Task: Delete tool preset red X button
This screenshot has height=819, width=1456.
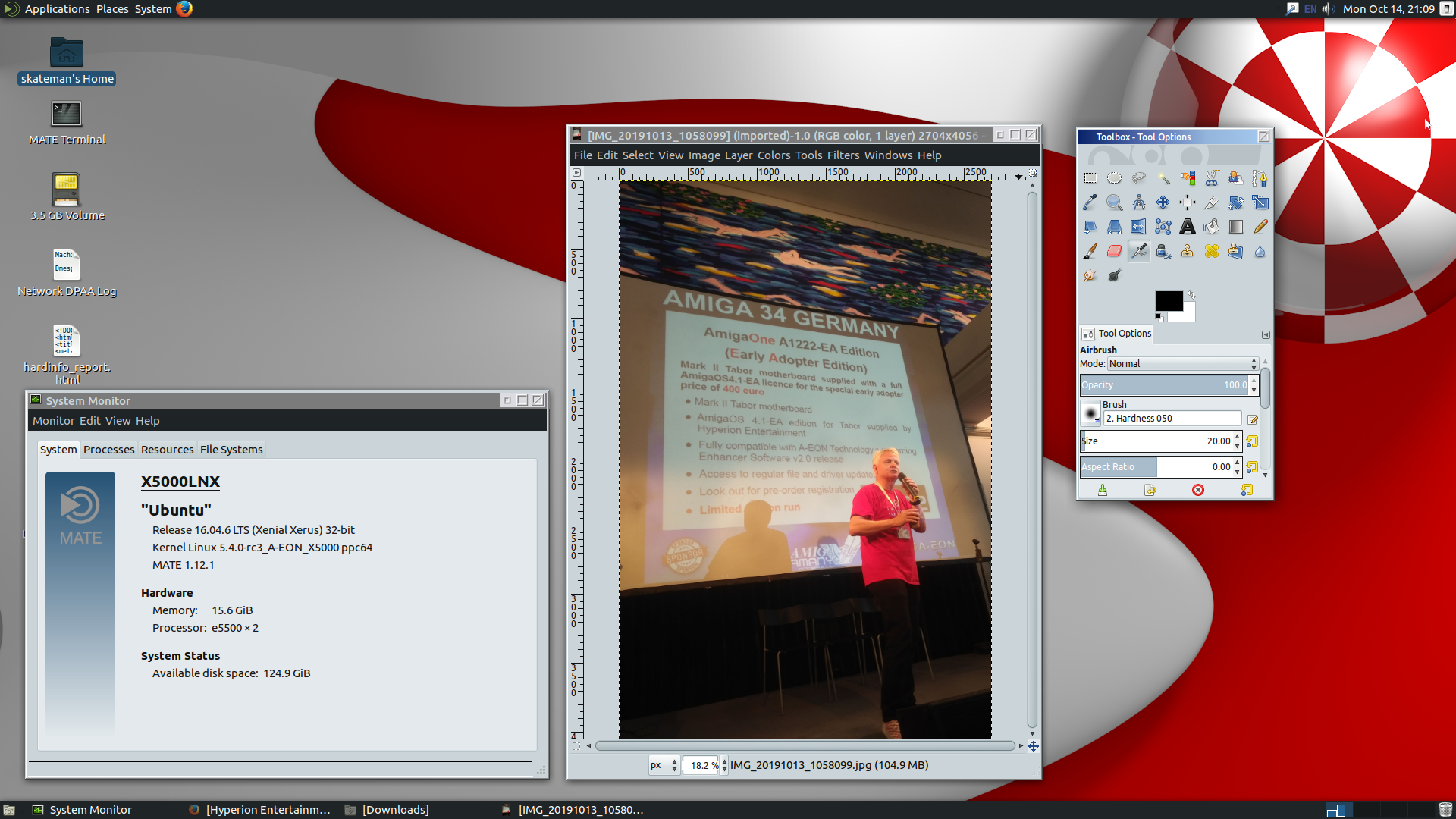Action: coord(1198,490)
